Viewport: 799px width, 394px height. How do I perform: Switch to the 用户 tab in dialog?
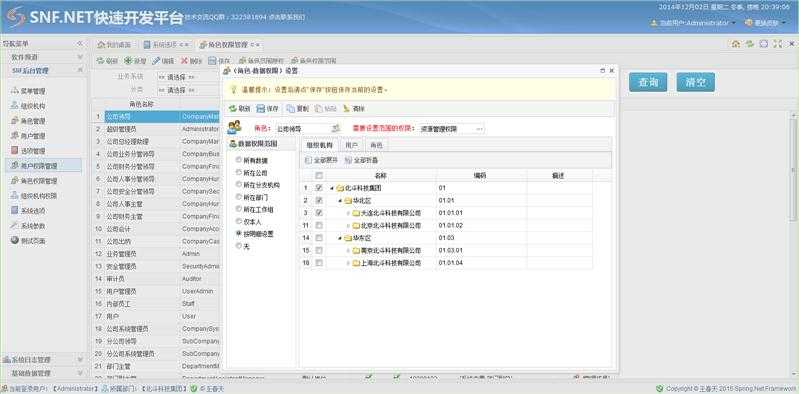click(x=352, y=145)
